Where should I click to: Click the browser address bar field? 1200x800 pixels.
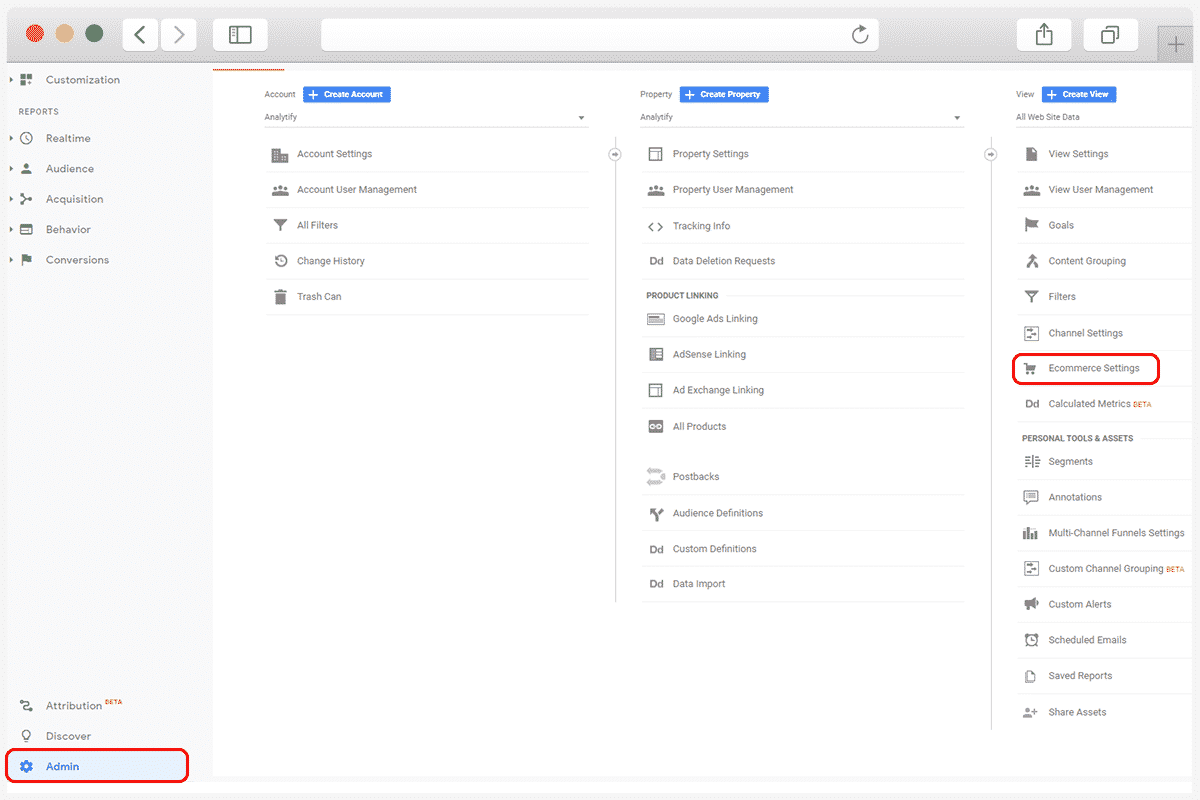click(x=600, y=35)
